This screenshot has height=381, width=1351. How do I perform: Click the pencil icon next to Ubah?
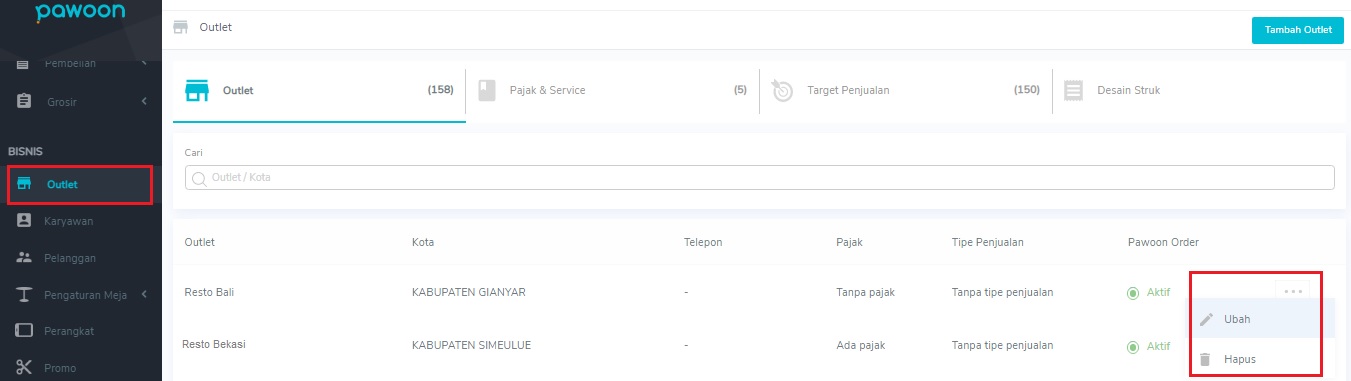click(x=1206, y=319)
